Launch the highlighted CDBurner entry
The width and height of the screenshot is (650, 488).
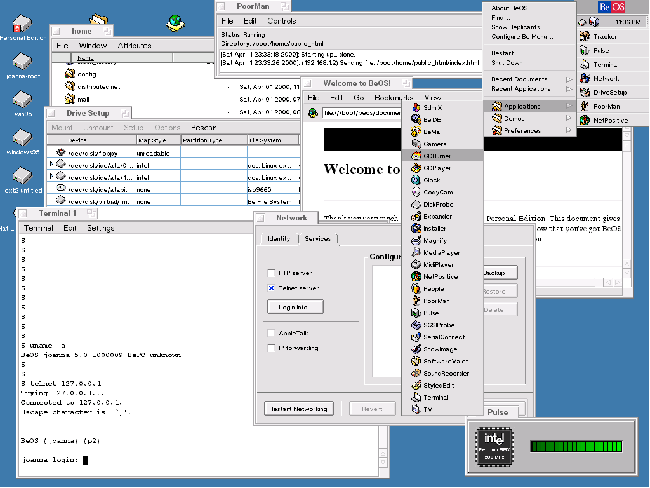click(442, 156)
